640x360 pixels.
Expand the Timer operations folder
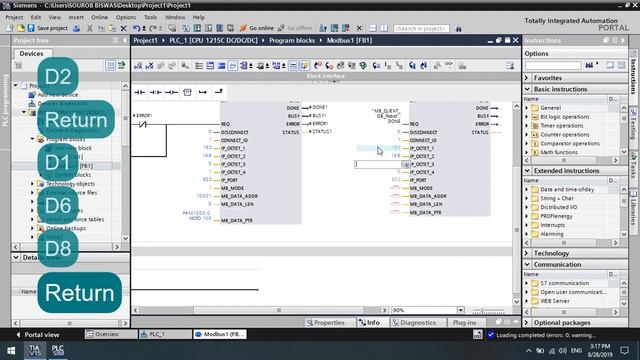(527, 126)
